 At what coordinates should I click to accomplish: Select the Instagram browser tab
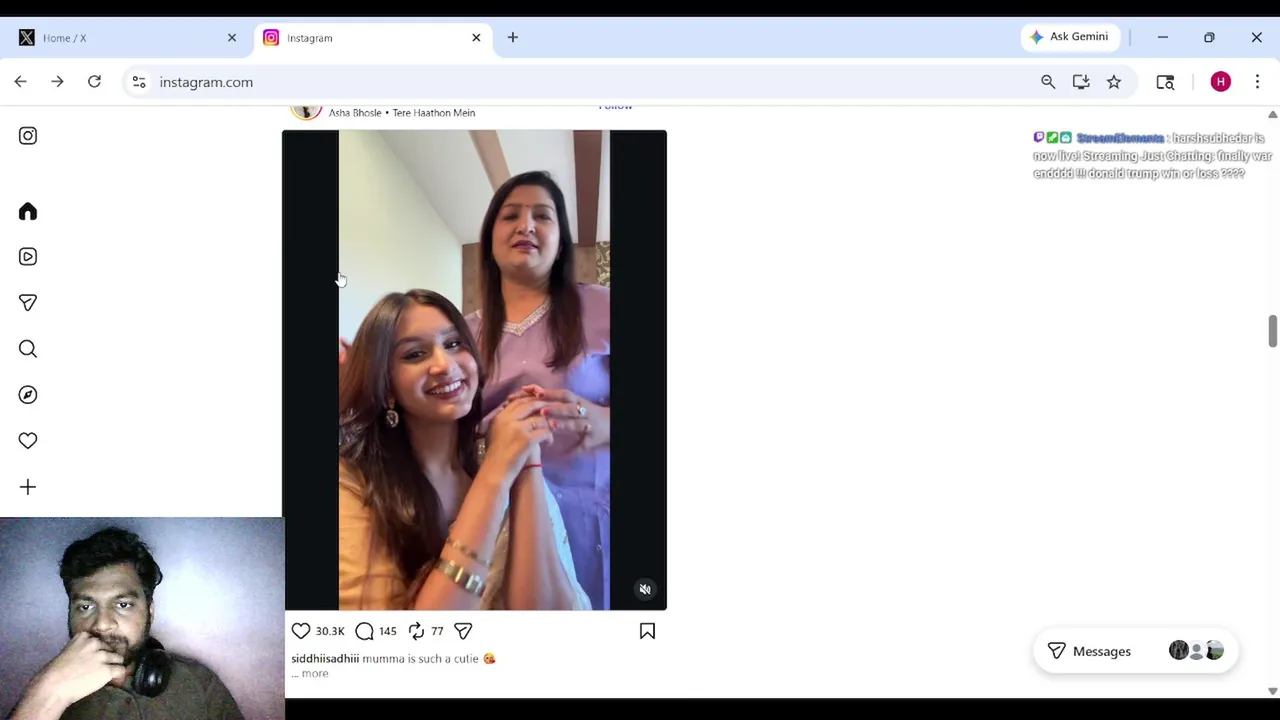pyautogui.click(x=372, y=38)
